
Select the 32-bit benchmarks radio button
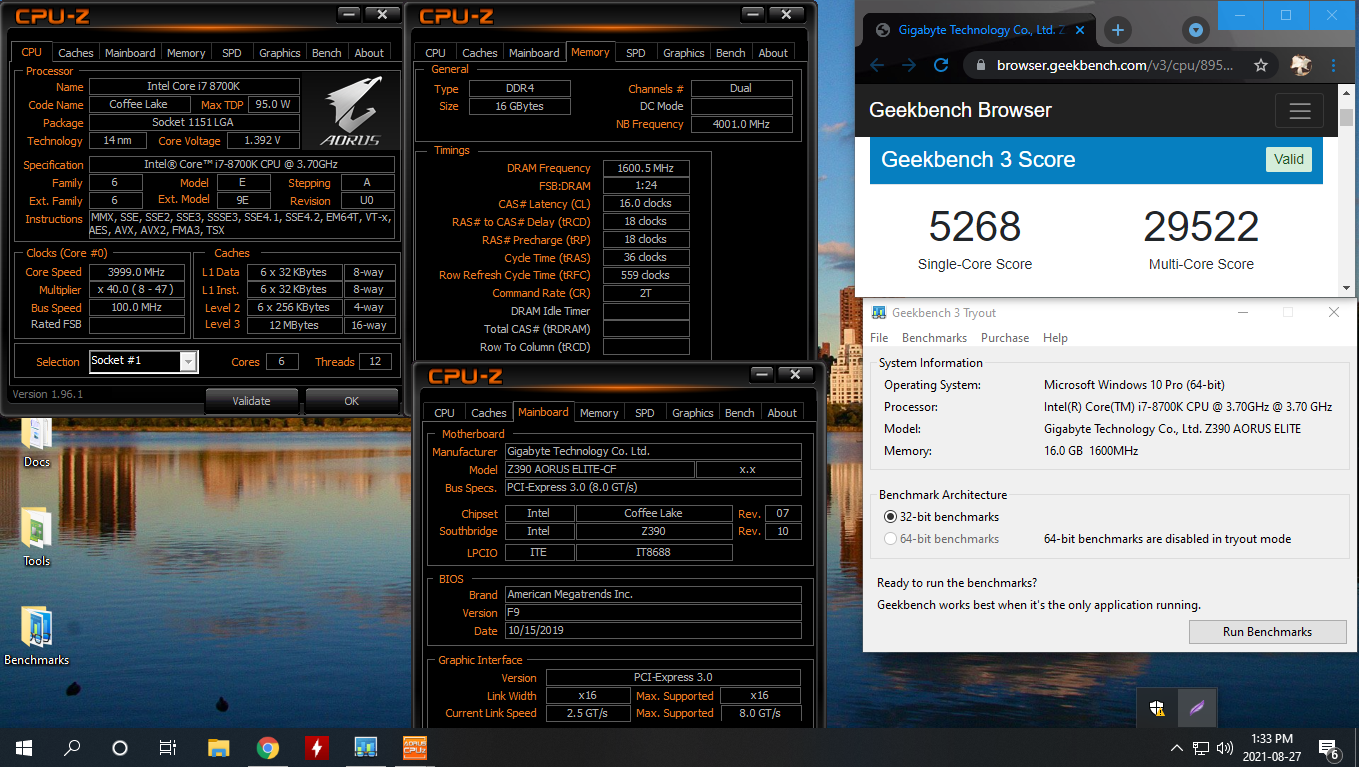pyautogui.click(x=891, y=517)
